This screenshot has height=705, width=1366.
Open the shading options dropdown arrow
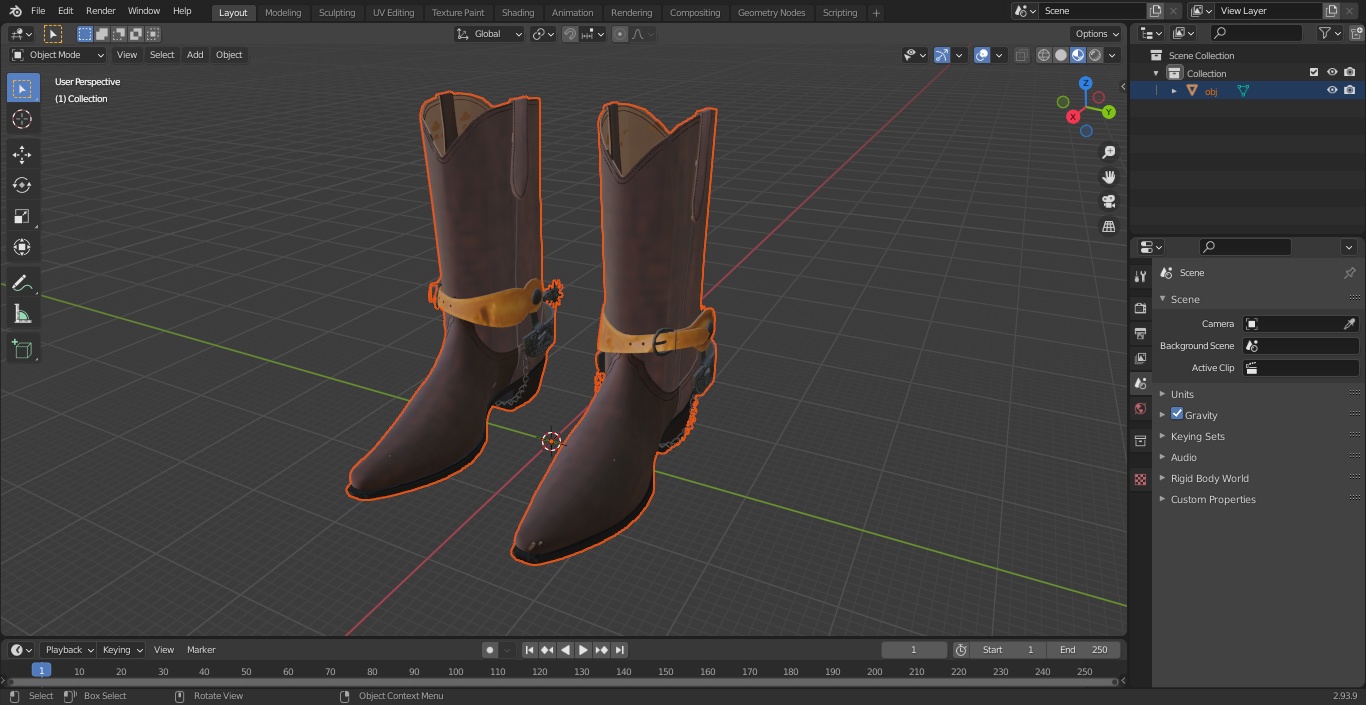coord(1112,55)
